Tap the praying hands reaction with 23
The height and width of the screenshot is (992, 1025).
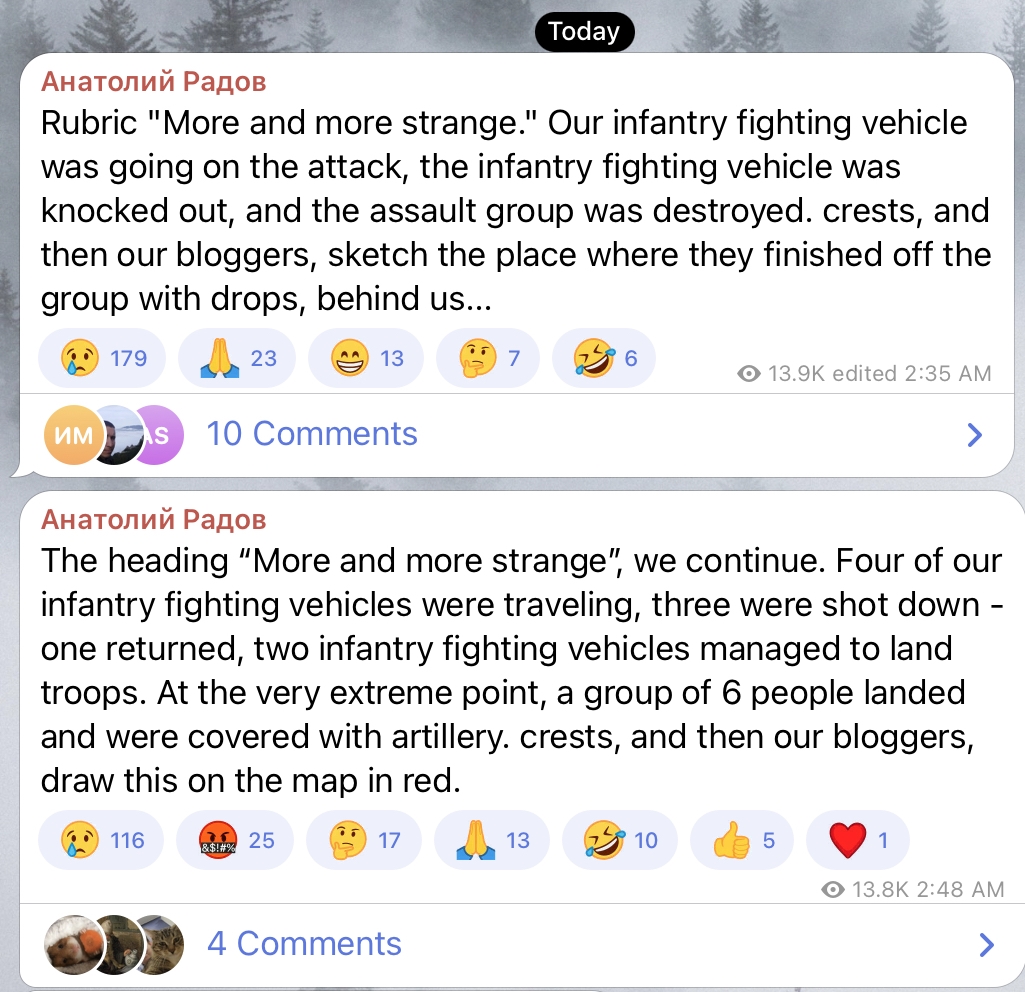click(236, 358)
